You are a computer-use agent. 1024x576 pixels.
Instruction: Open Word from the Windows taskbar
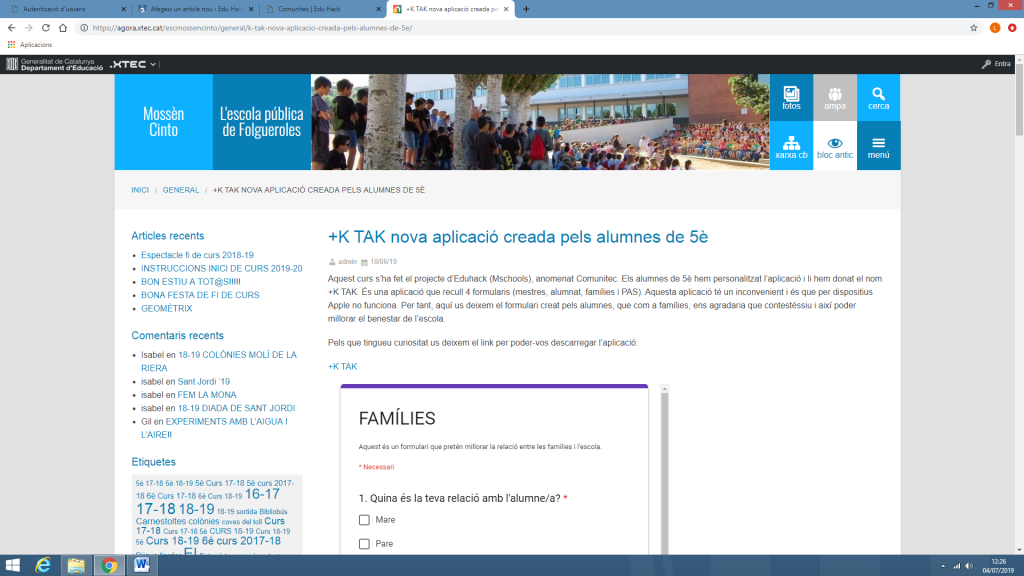click(x=139, y=565)
